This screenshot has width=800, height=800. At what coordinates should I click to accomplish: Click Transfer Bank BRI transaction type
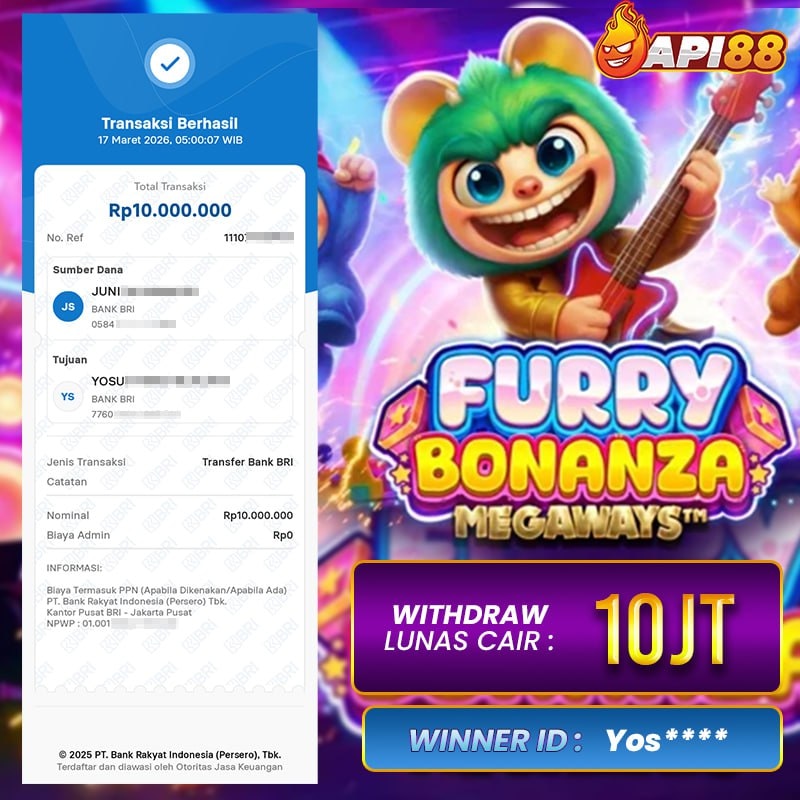[247, 462]
